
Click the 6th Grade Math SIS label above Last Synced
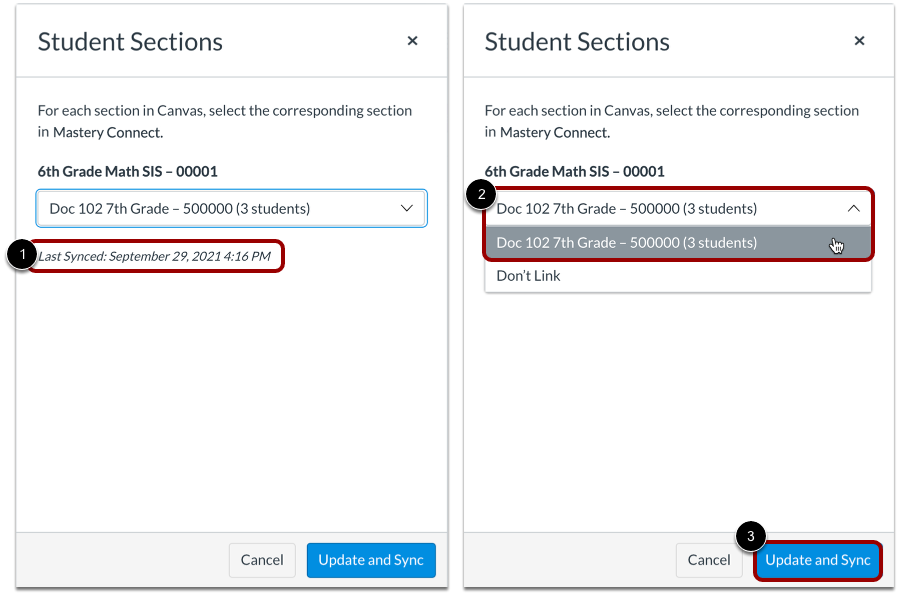click(128, 172)
